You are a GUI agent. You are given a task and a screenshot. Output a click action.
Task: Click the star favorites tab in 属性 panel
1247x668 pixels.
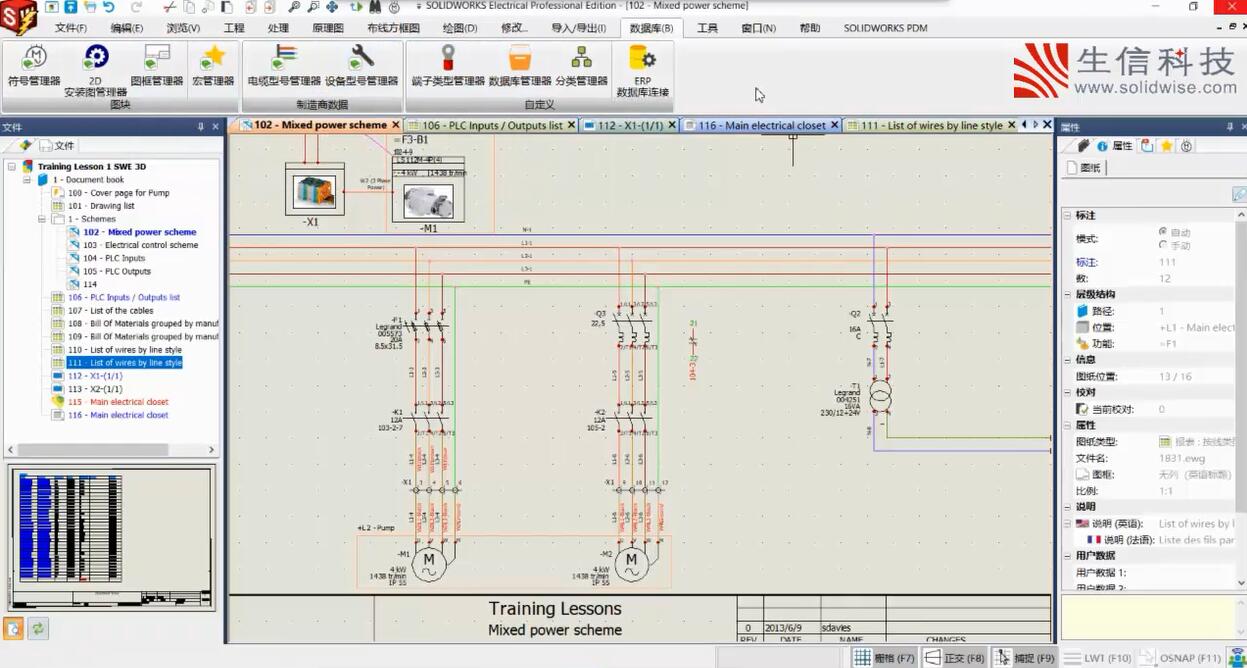click(1166, 146)
